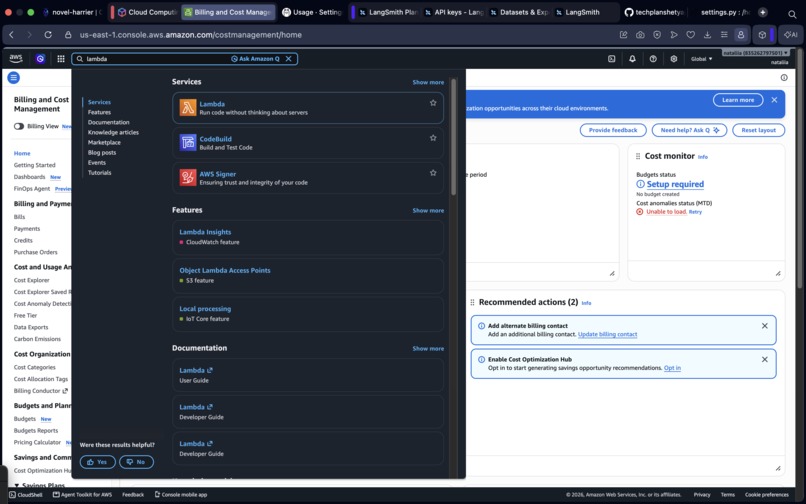Click Opt in for Cost Optimization Hub
Screen dimensions: 806x504
[x=672, y=368]
